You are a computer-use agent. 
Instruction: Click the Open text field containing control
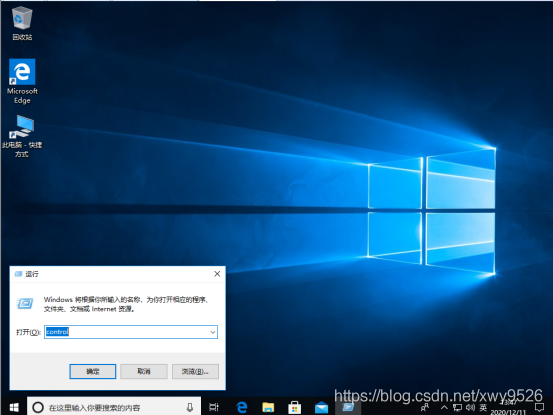click(x=131, y=332)
